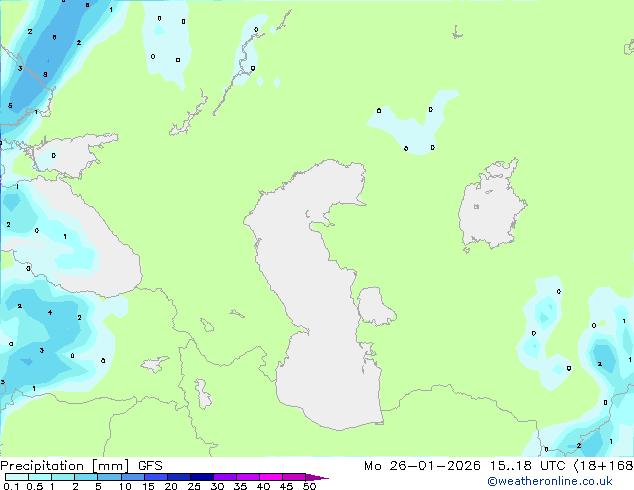634x490 pixels.
Task: Click the 0.5 to 1 mm legend swatch
Action: [40, 477]
